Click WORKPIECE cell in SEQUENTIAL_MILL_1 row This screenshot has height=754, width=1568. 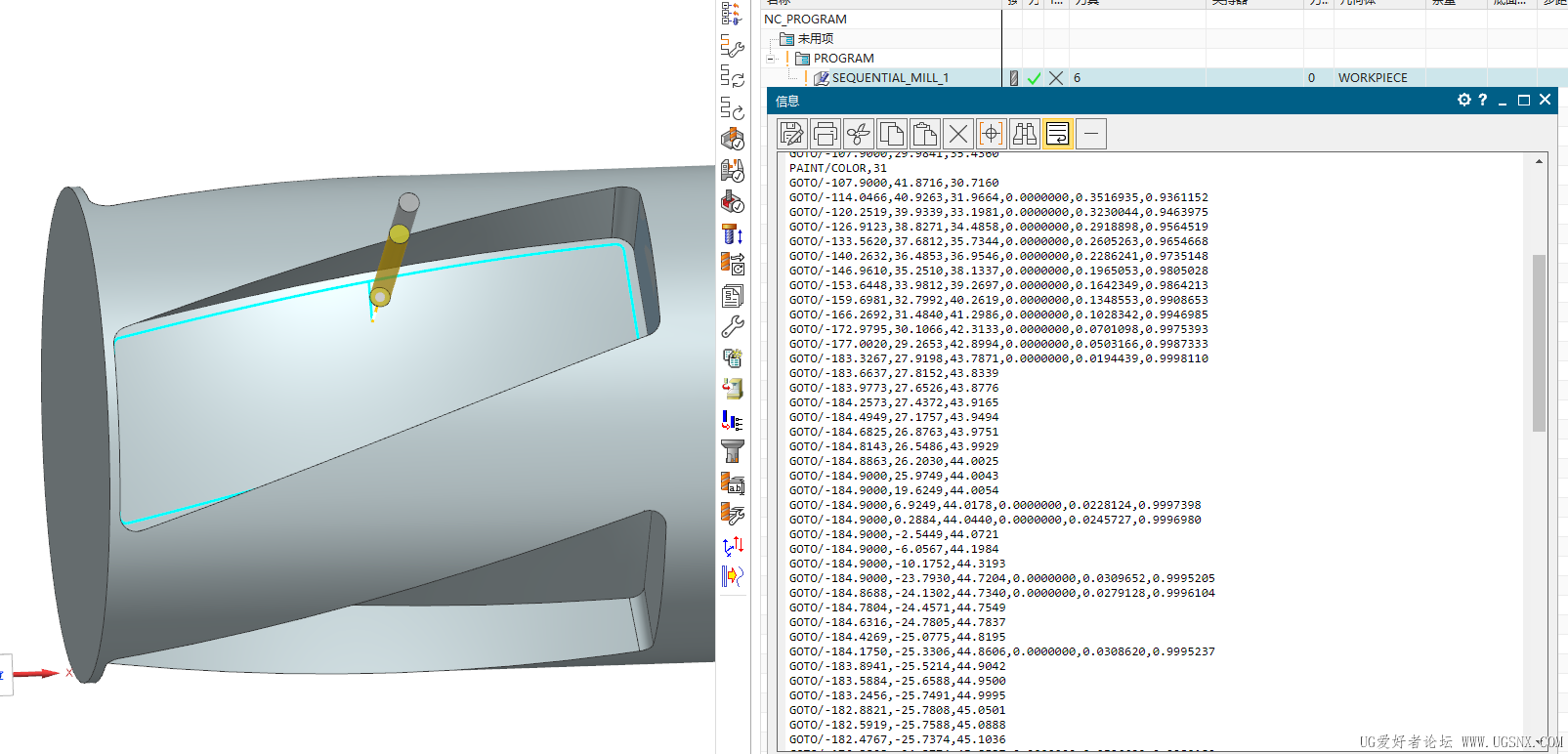[x=1373, y=78]
